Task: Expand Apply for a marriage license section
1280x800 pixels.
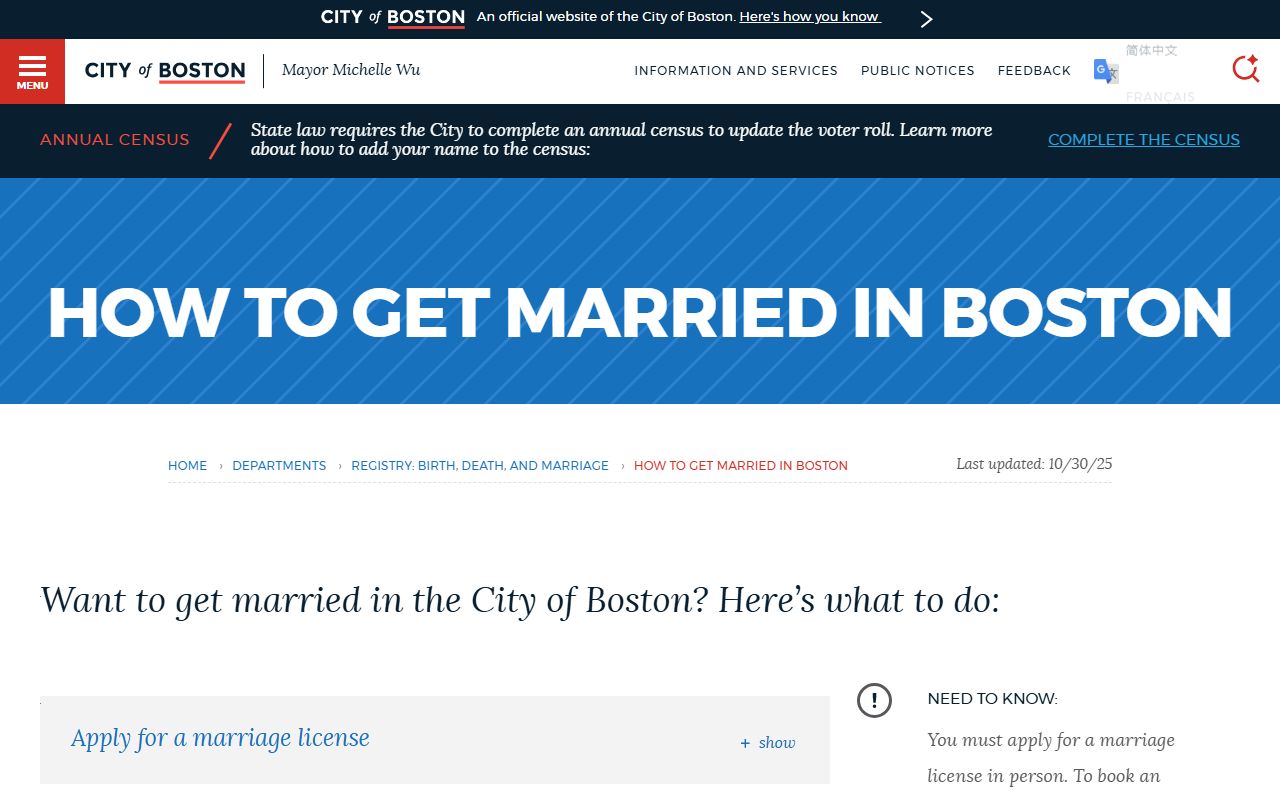Action: (435, 740)
